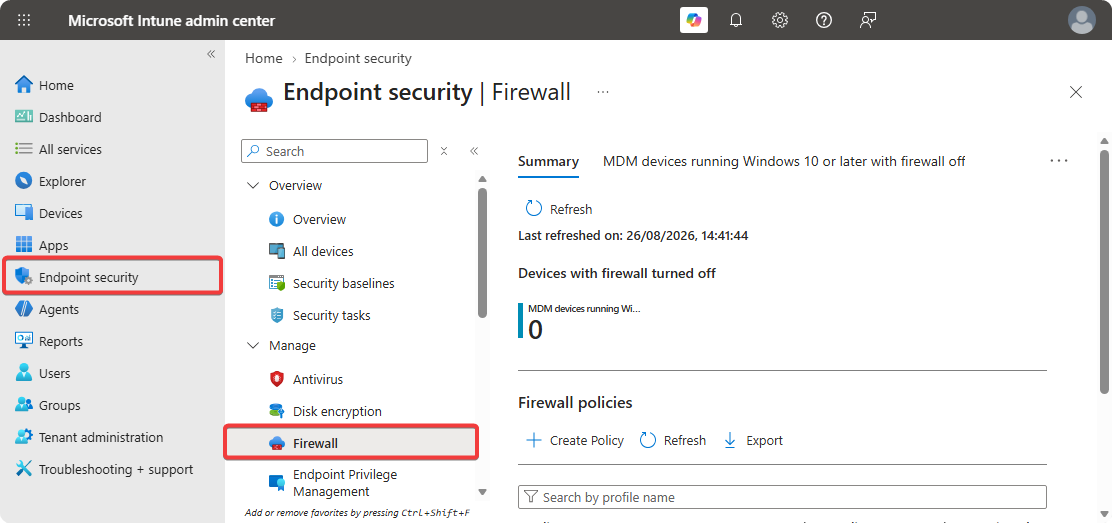Open the Security tasks icon item
The height and width of the screenshot is (523, 1112).
click(x=277, y=315)
